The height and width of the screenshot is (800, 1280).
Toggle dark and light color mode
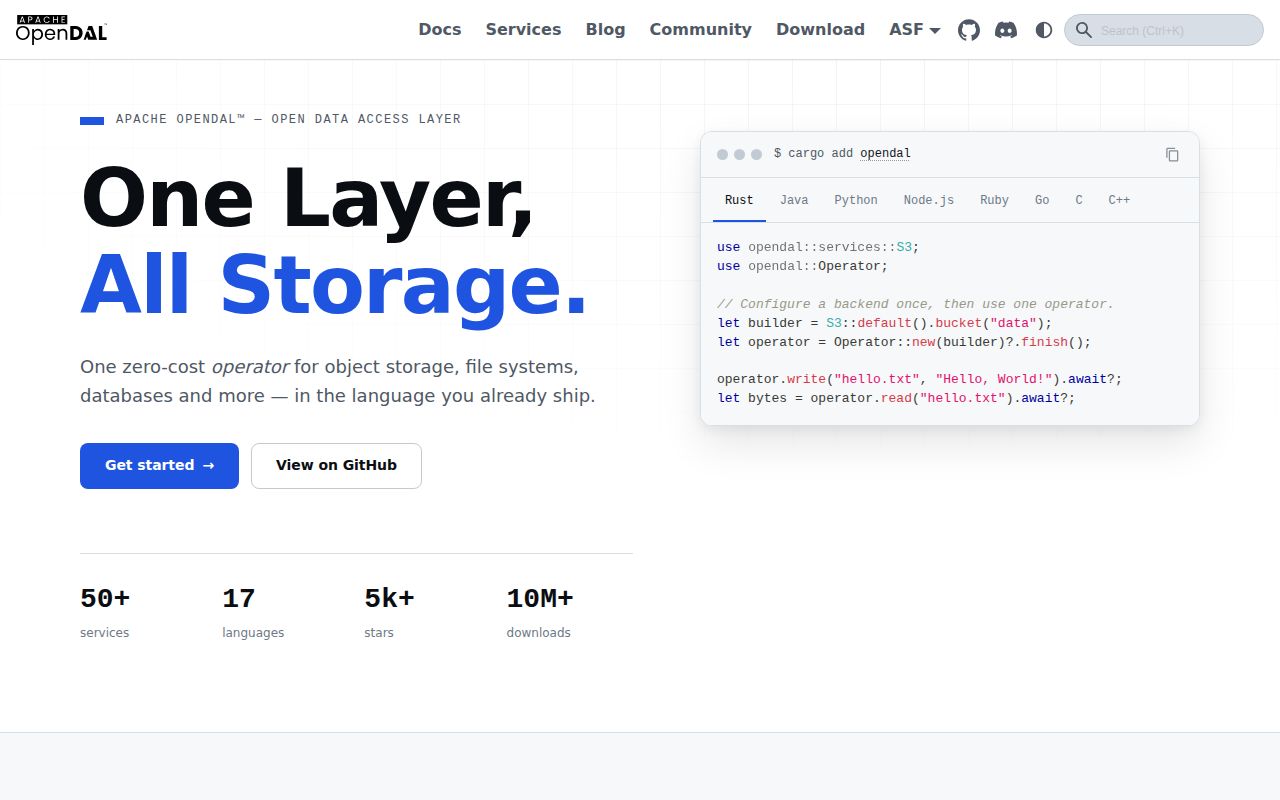coord(1044,30)
